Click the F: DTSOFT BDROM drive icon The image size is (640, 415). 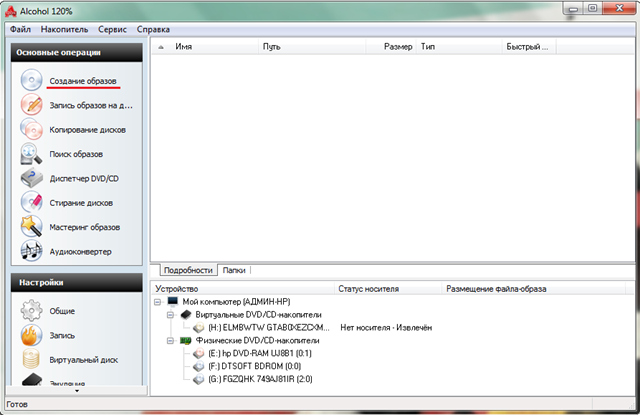click(199, 366)
